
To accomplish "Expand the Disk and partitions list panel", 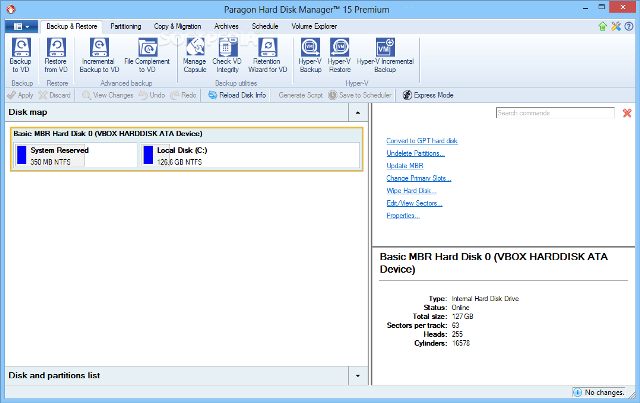I will pyautogui.click(x=358, y=376).
